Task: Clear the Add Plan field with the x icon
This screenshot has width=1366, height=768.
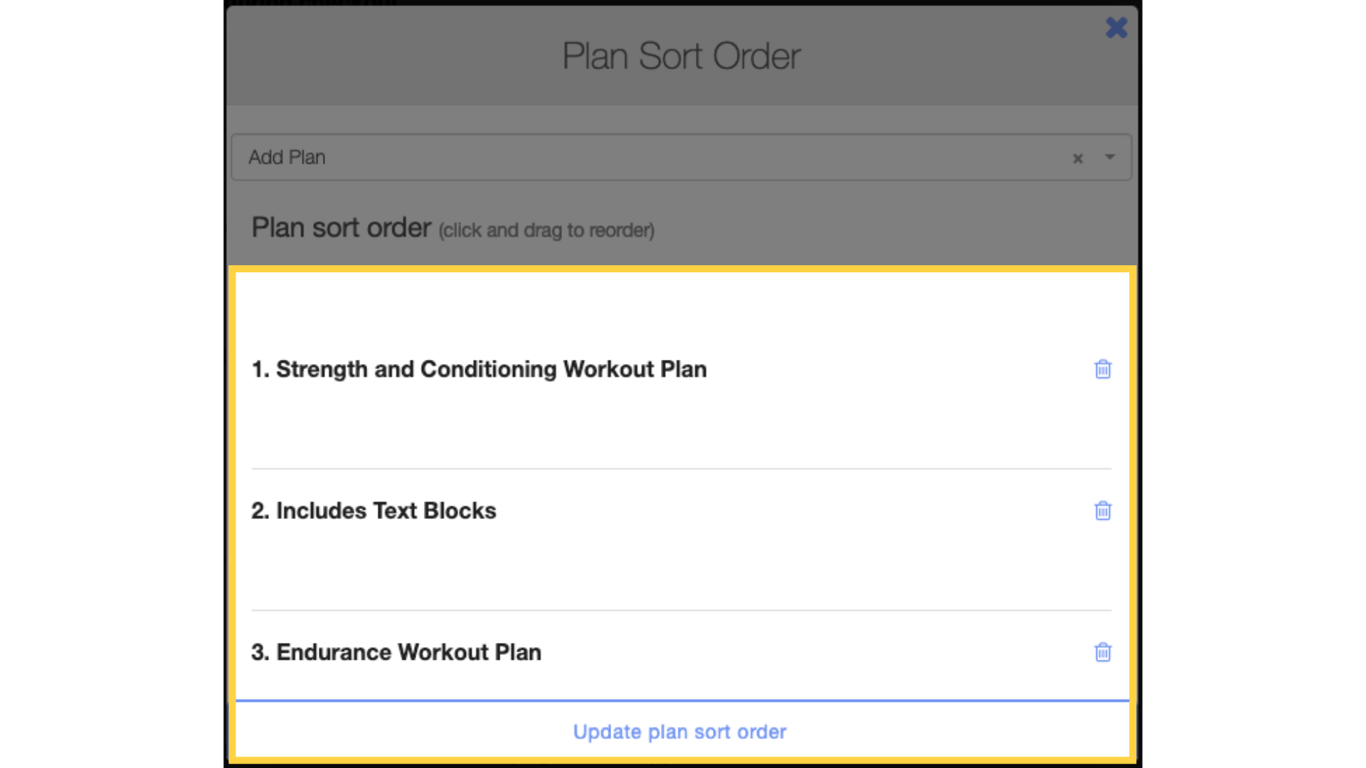Action: point(1077,158)
